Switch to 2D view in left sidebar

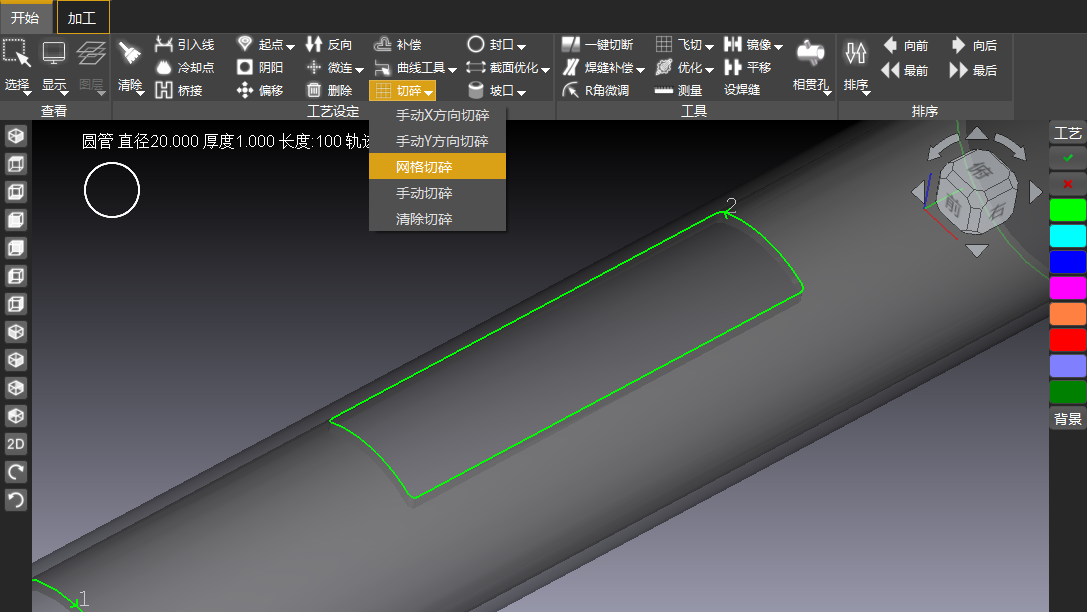15,444
